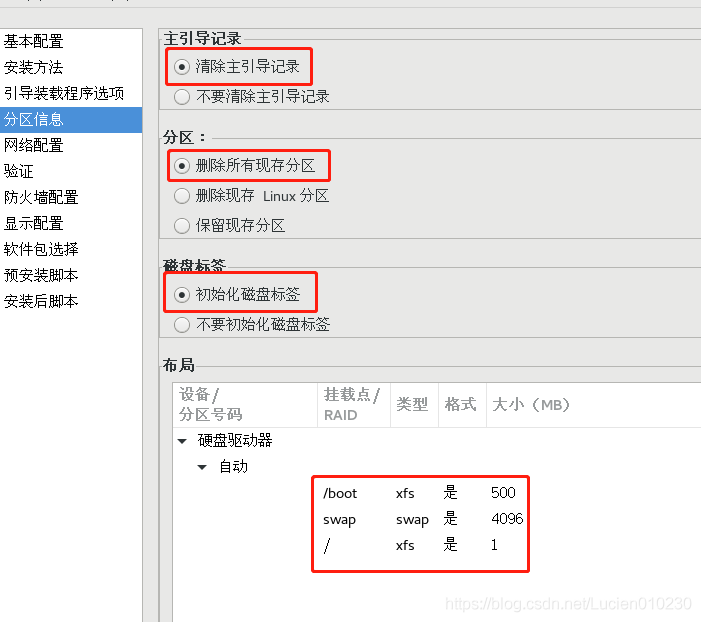Click the 500 size value

point(503,493)
